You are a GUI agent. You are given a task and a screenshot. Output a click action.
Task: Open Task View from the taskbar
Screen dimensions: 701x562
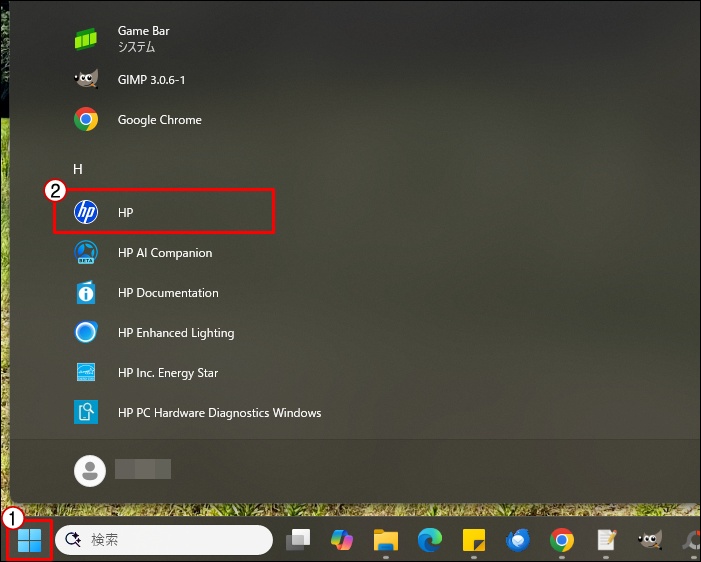pyautogui.click(x=297, y=541)
